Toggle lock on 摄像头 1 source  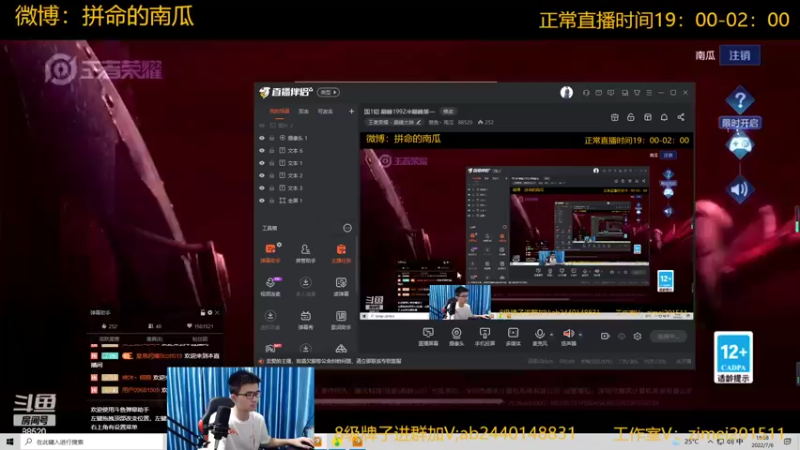tap(272, 138)
